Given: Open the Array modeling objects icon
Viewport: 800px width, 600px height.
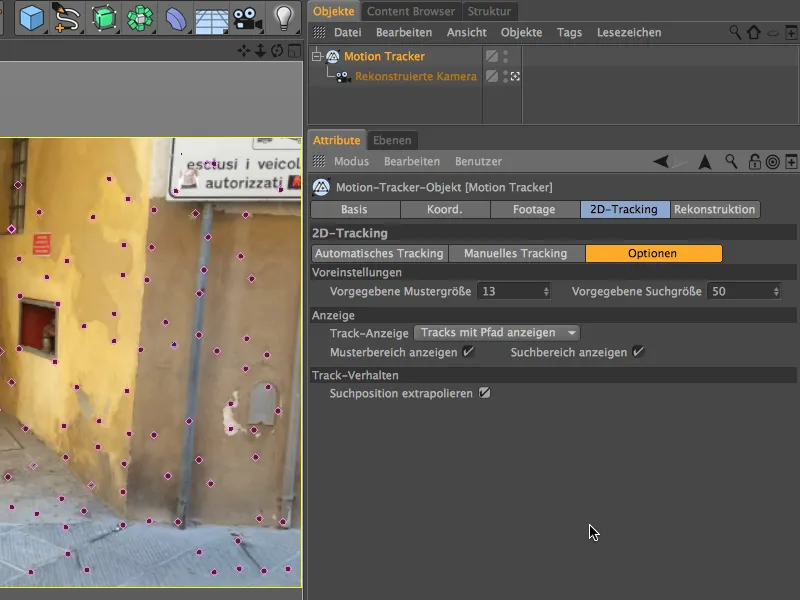Looking at the screenshot, I should click(140, 18).
